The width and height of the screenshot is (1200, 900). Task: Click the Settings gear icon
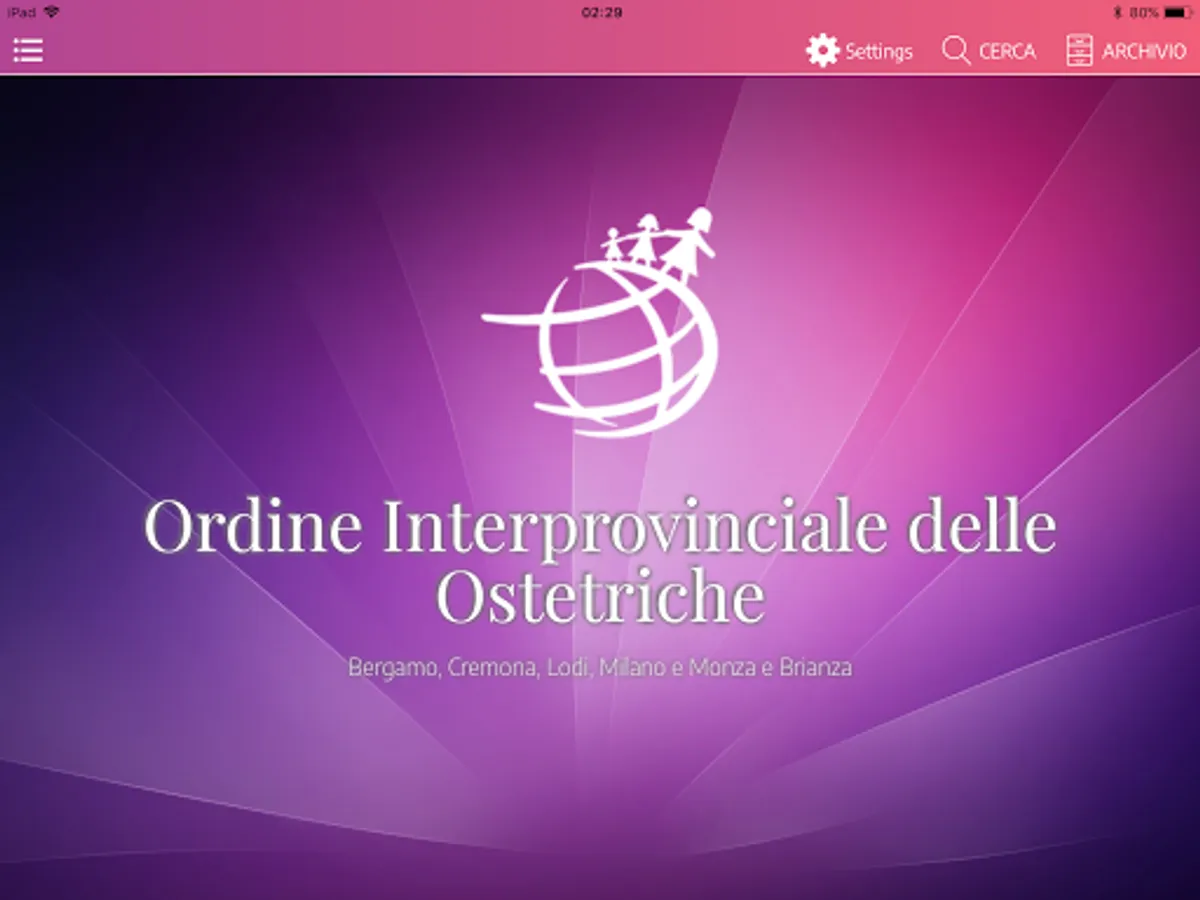coord(822,50)
